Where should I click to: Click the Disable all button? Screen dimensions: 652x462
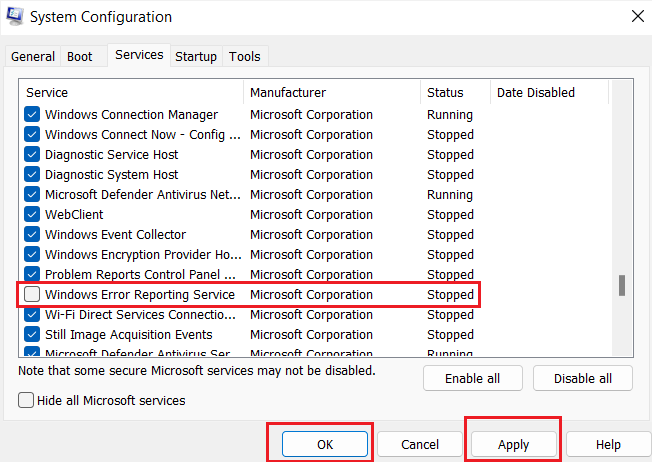click(583, 378)
